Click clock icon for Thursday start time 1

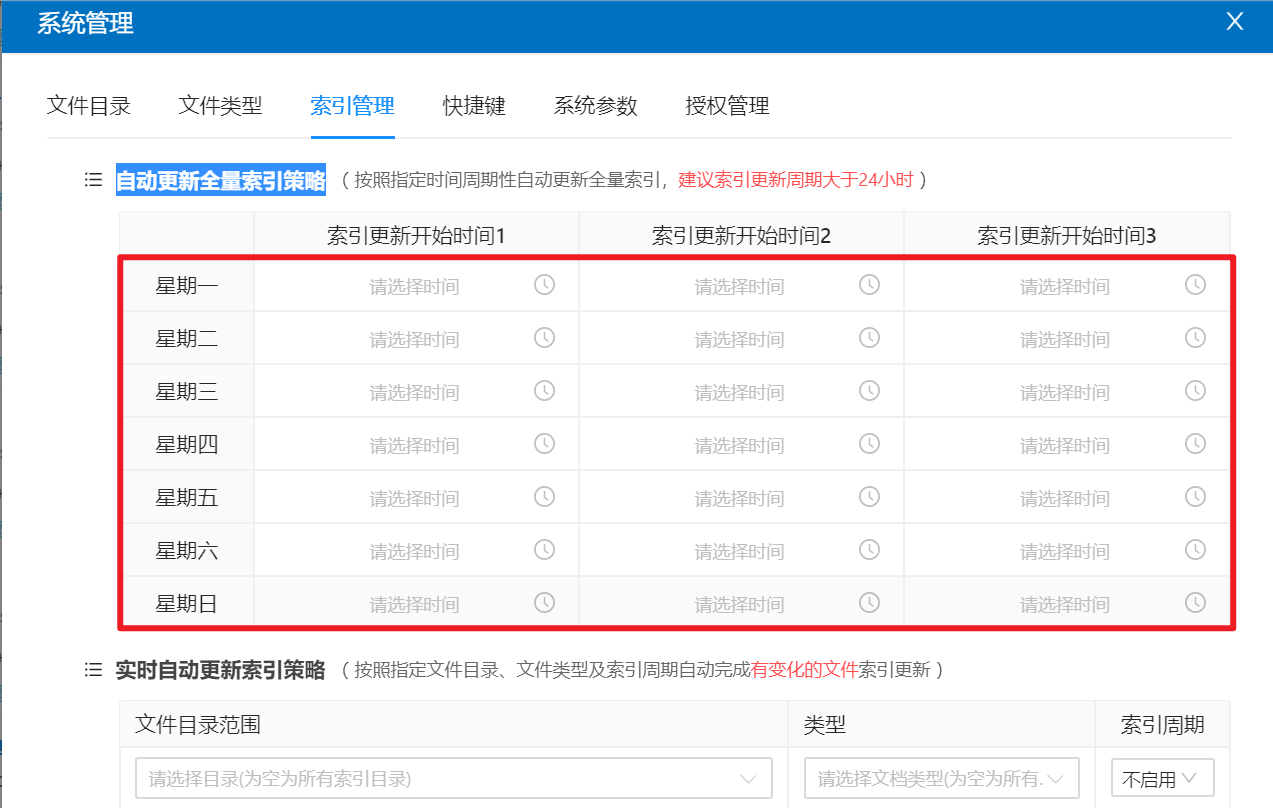click(x=544, y=444)
